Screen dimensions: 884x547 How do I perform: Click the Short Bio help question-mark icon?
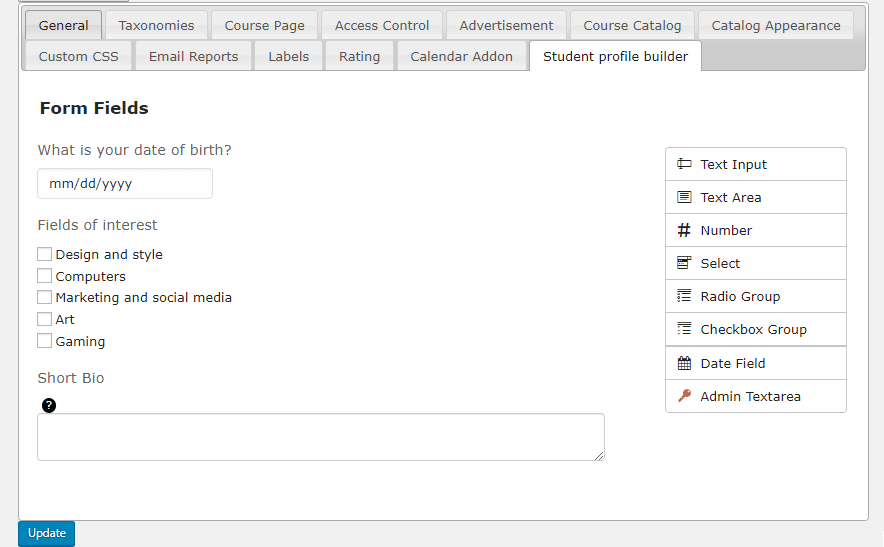49,405
